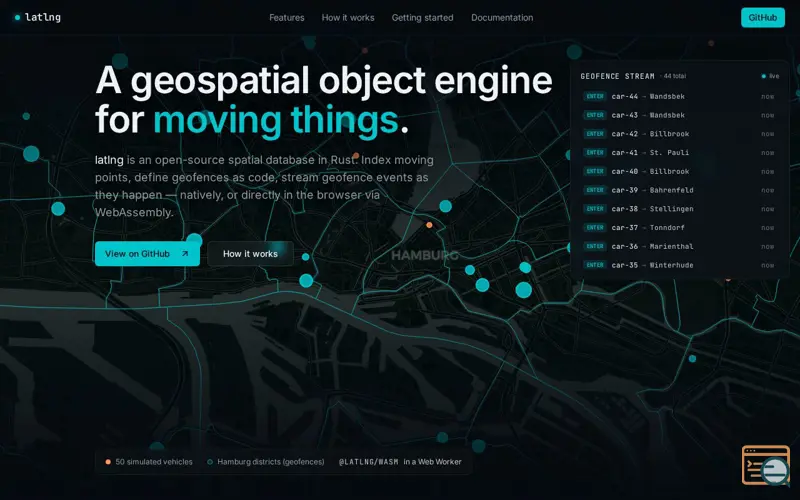
Task: Open Documentation nav link
Action: pyautogui.click(x=502, y=17)
